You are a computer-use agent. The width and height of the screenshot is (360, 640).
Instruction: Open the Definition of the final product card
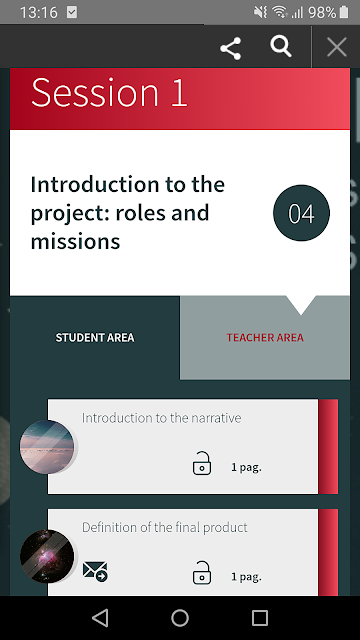tap(183, 552)
